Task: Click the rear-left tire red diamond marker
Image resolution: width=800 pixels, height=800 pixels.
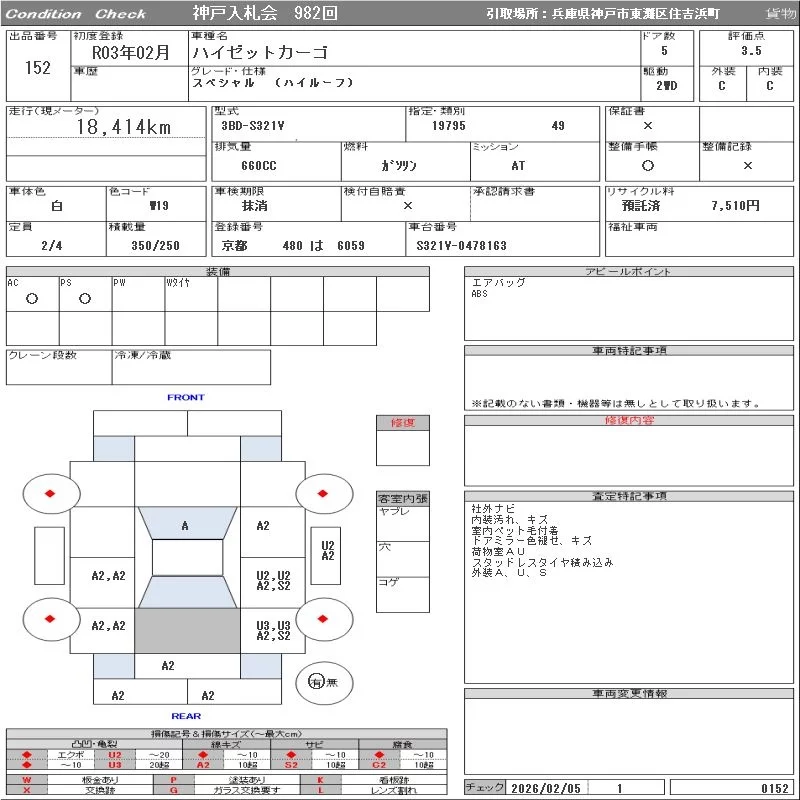Action: pos(51,620)
